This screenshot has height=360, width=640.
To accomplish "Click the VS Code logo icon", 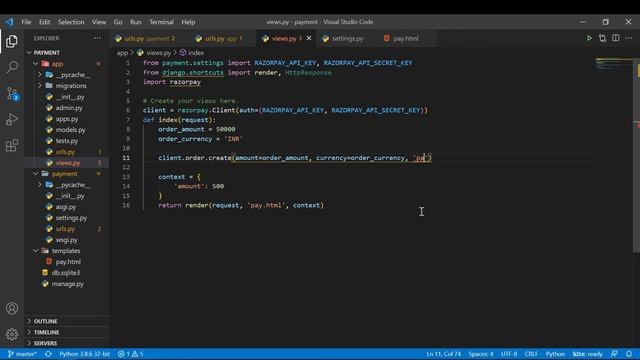I will click(9, 22).
